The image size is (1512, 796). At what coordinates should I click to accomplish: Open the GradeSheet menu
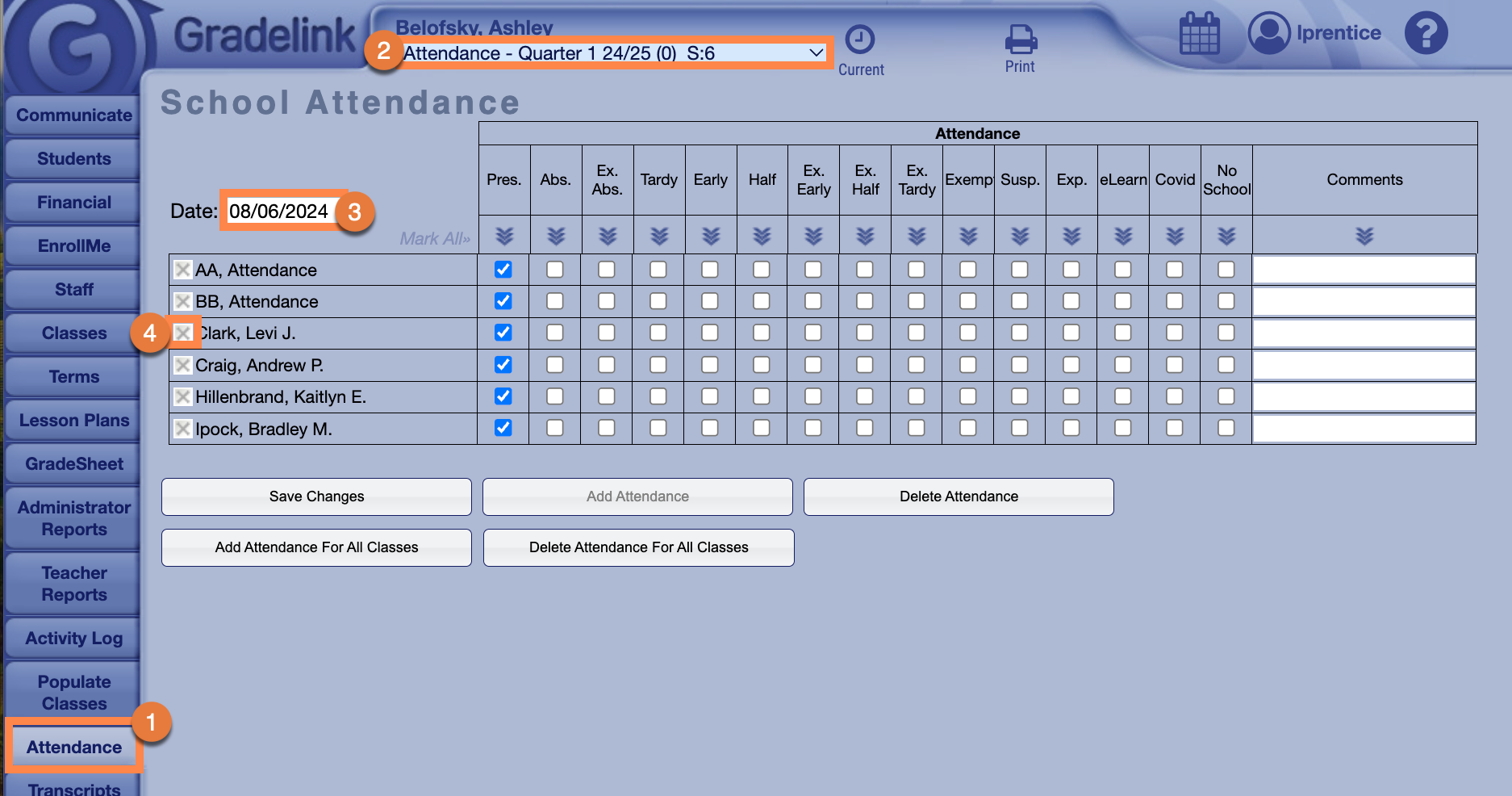click(73, 464)
